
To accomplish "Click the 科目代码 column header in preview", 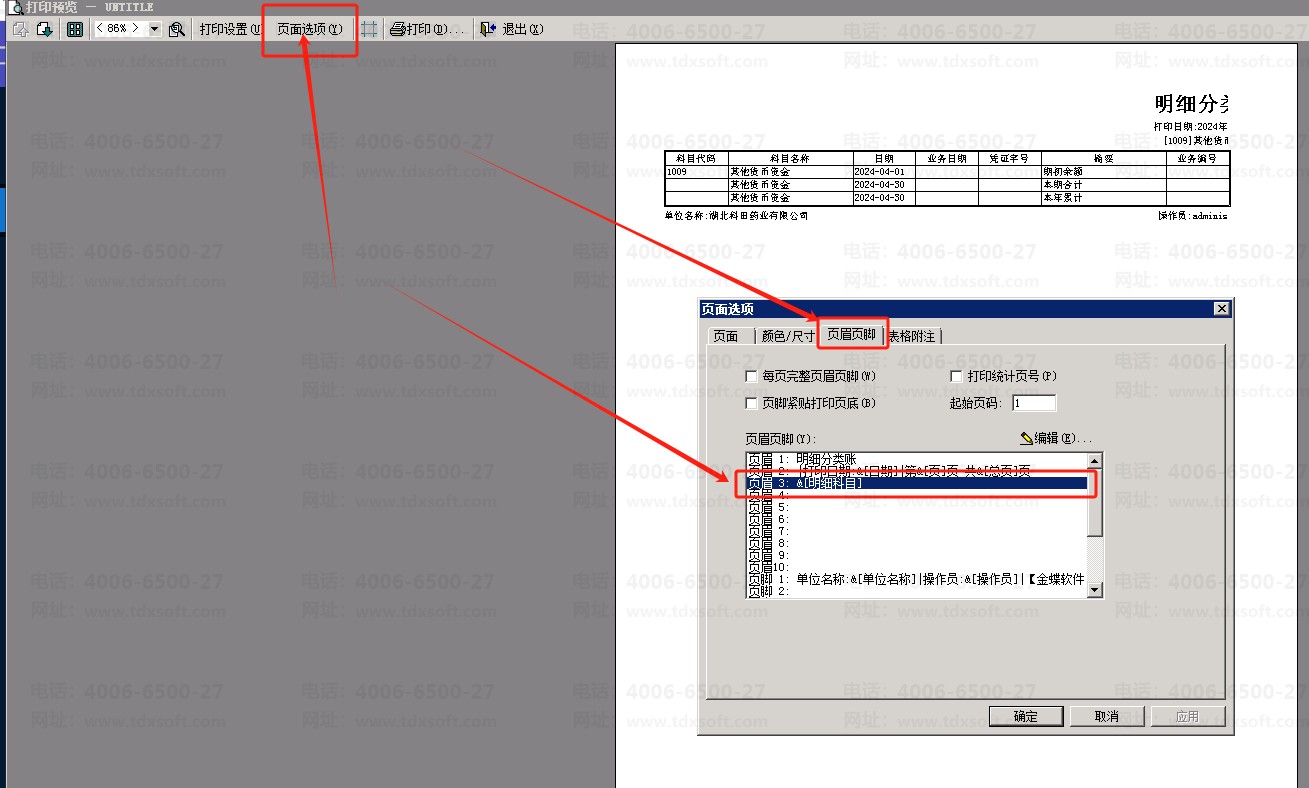I will point(696,158).
